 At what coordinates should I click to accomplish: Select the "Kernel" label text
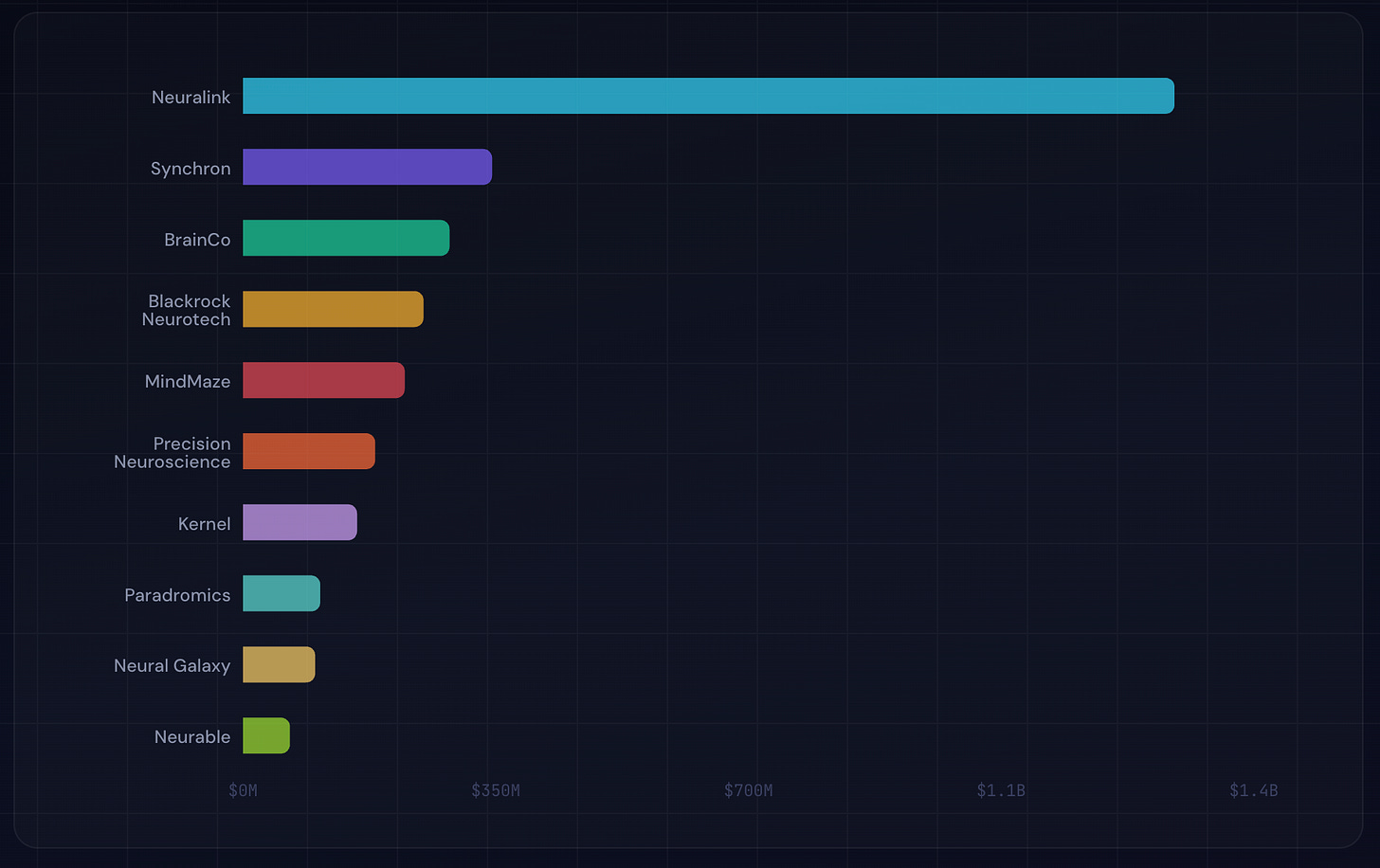(204, 523)
